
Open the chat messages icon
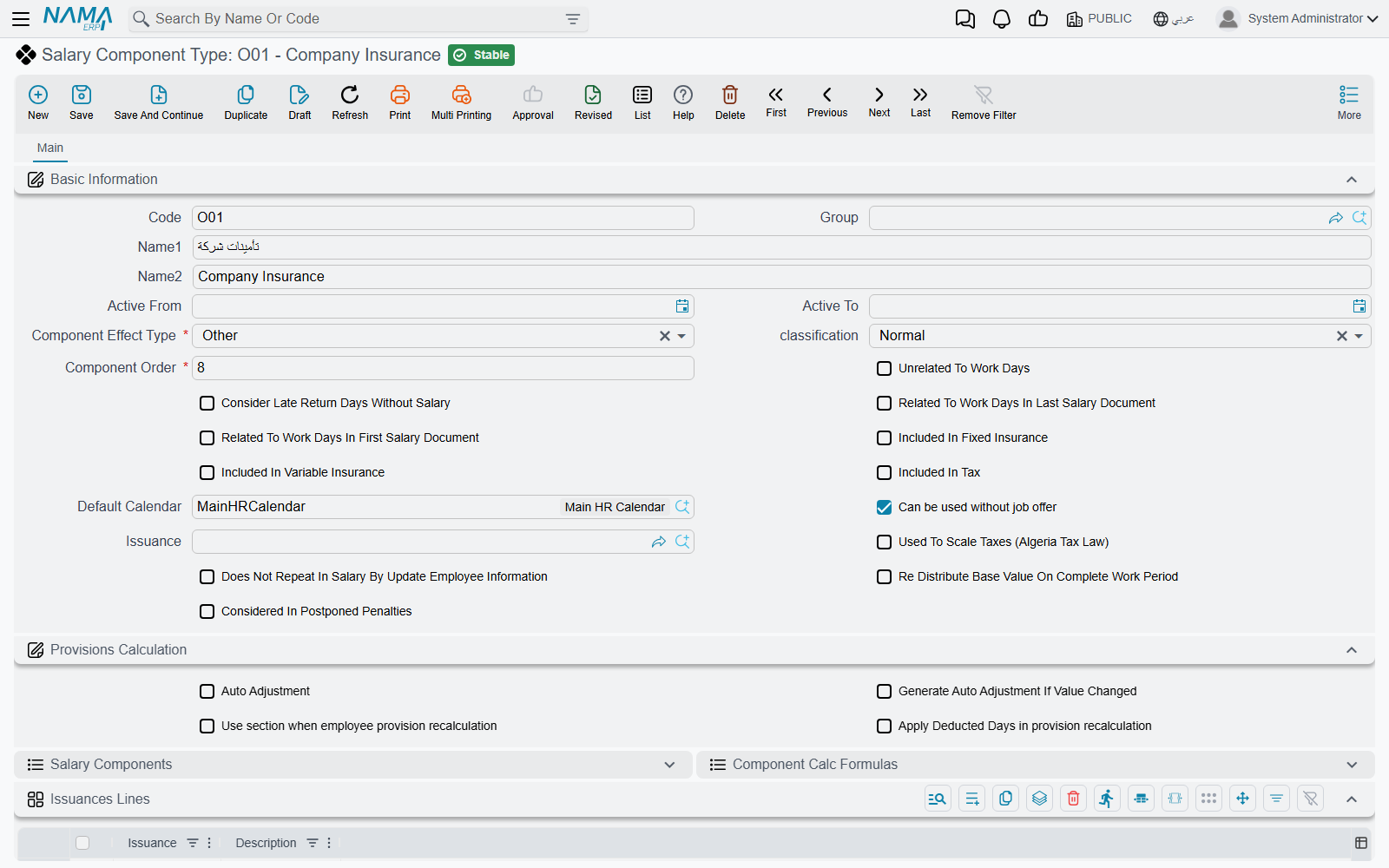965,18
